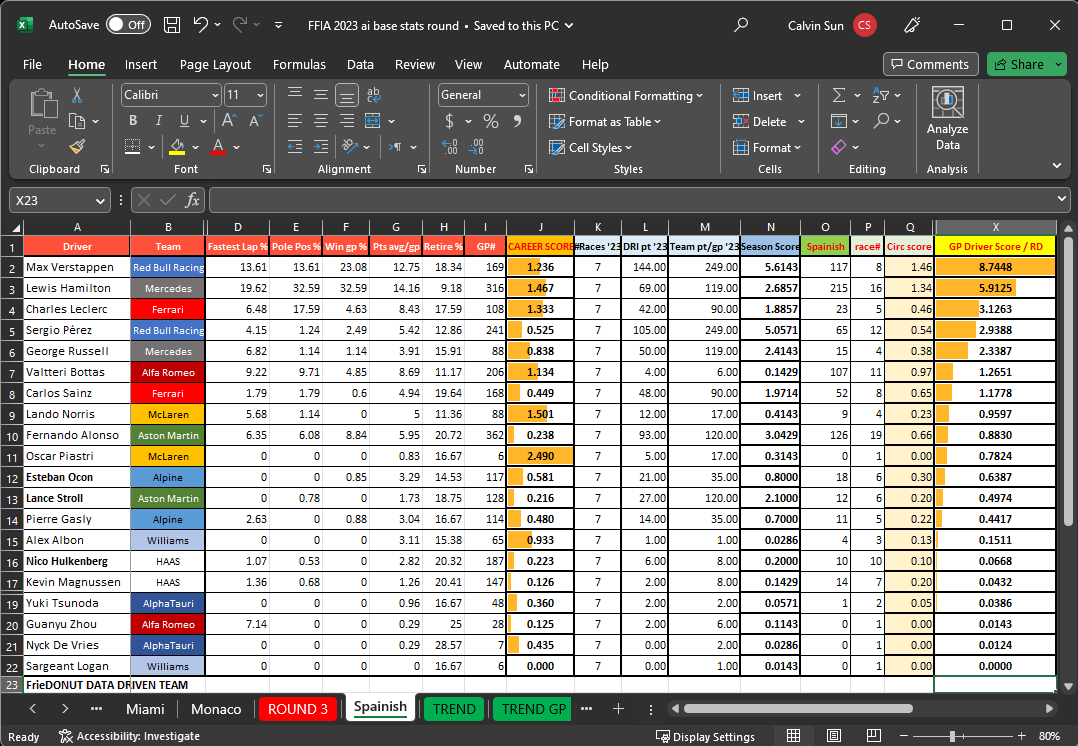Click Increase Decimal icon
Screen dimensions: 1078x746
coord(450,146)
